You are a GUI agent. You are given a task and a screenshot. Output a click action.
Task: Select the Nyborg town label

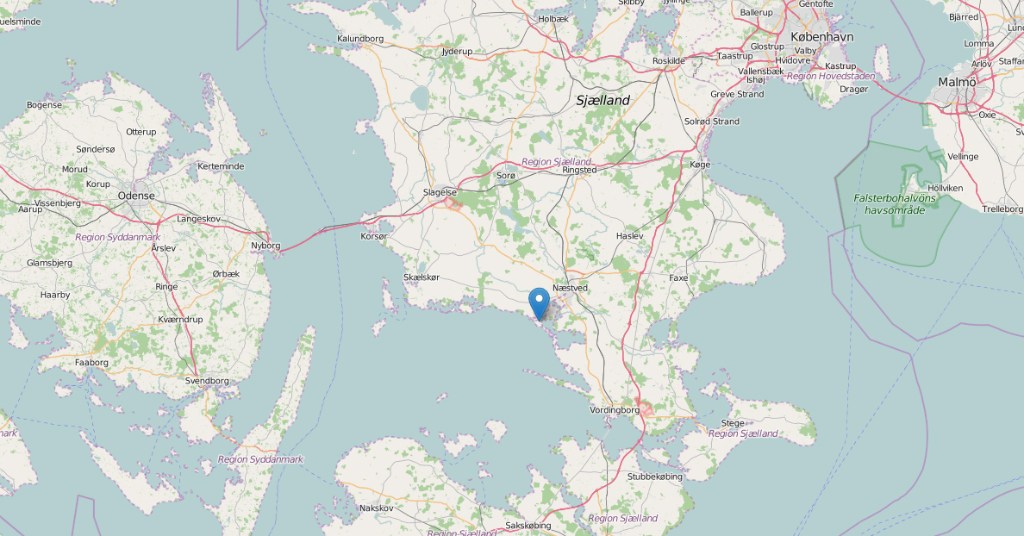click(266, 246)
